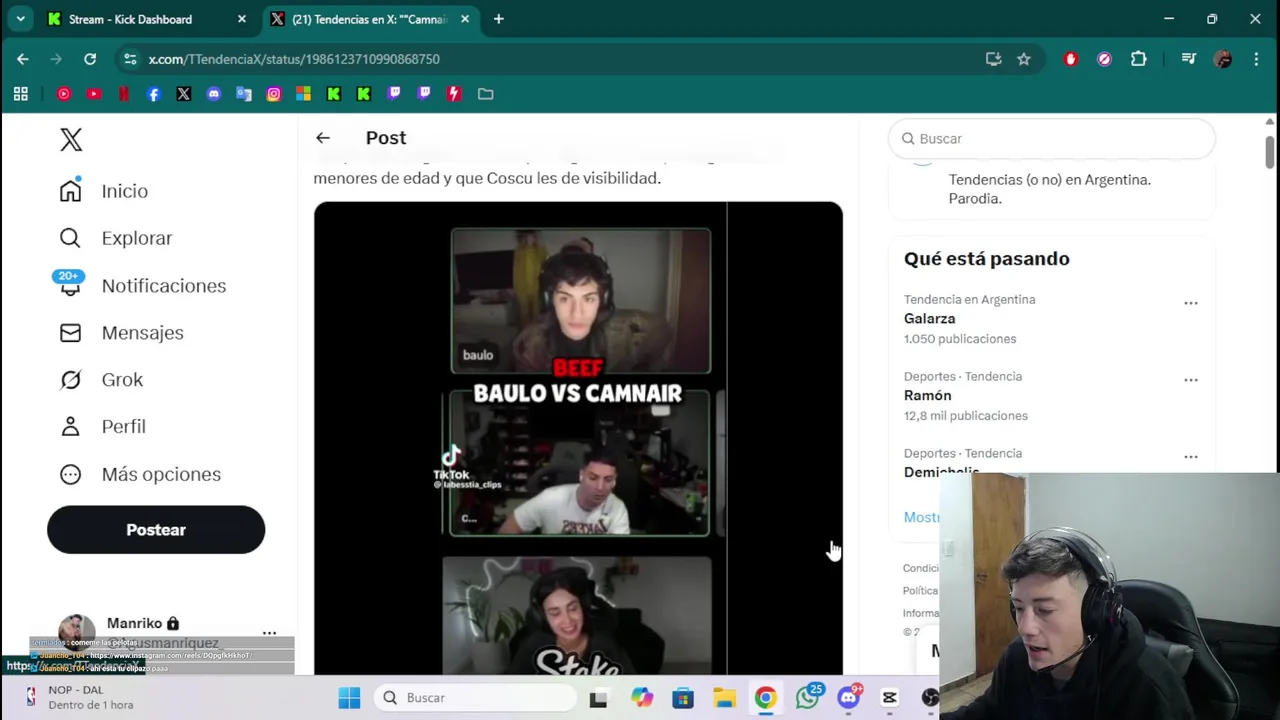Open the Netflix bookmark
The width and height of the screenshot is (1280, 720).
tap(124, 94)
